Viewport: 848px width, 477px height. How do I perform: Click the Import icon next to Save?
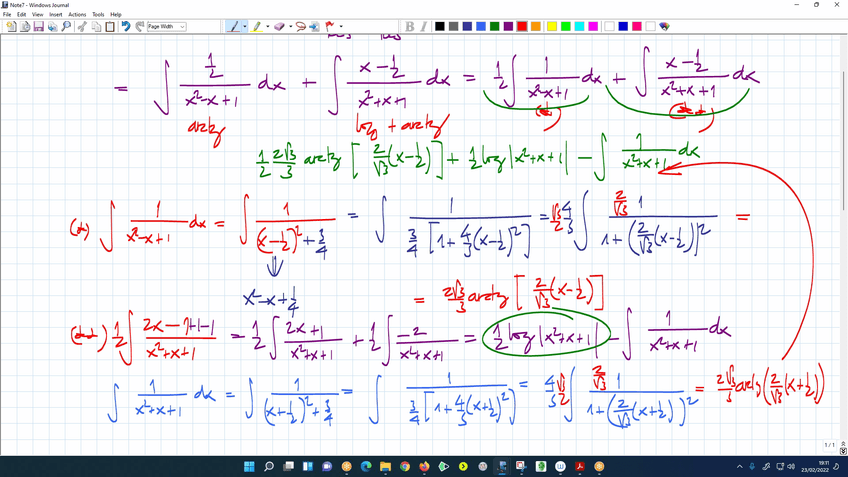52,26
